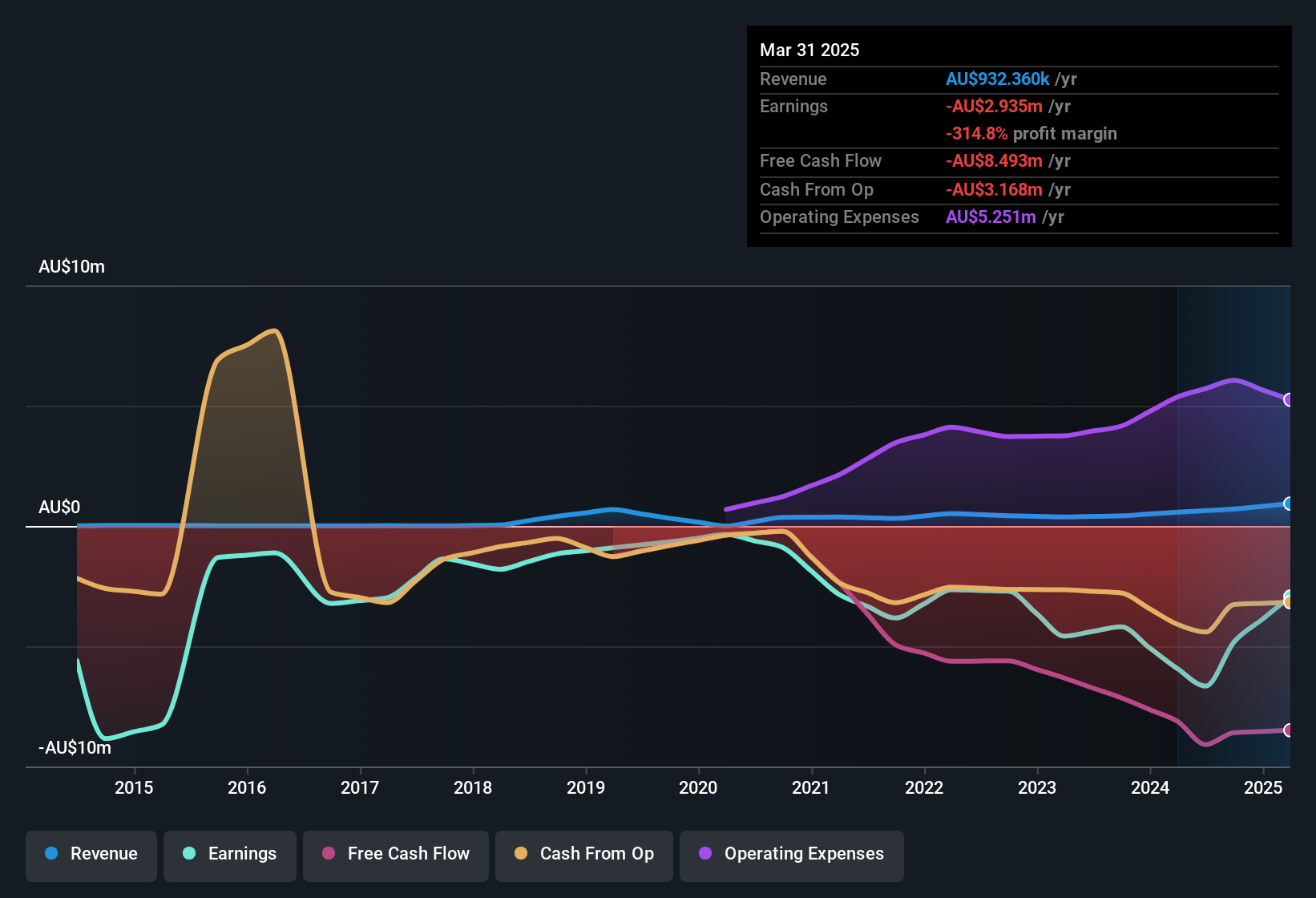Click the 2022 x-axis label
Image resolution: width=1316 pixels, height=898 pixels.
[x=924, y=787]
